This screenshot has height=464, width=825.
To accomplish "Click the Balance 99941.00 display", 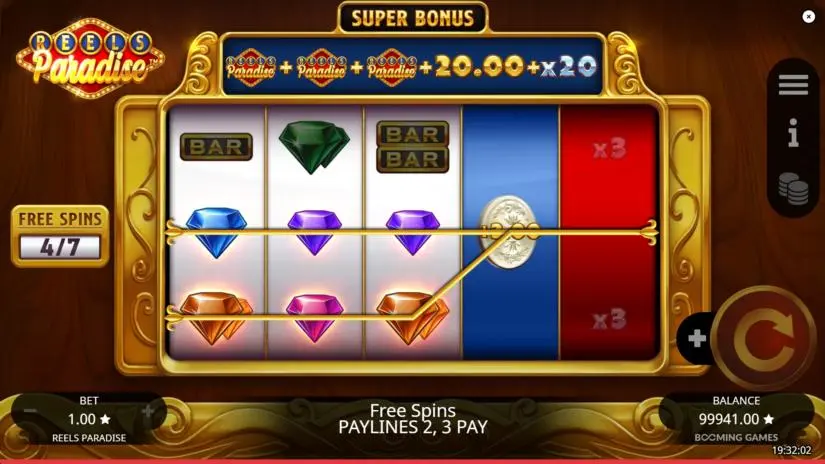I will 736,419.
